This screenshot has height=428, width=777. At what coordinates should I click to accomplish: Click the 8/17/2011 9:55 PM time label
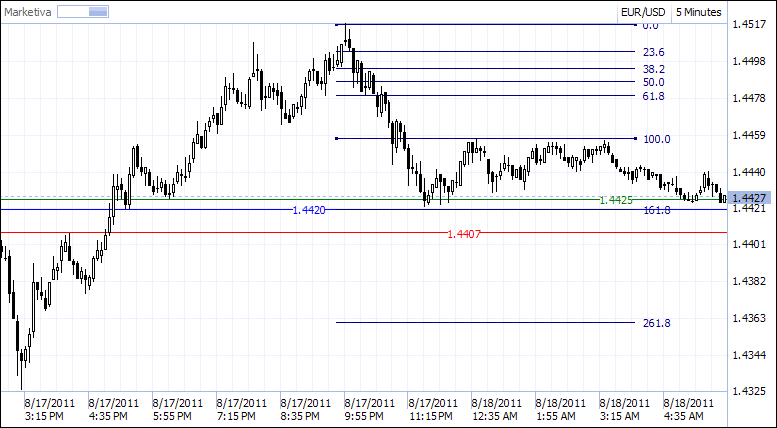point(369,409)
